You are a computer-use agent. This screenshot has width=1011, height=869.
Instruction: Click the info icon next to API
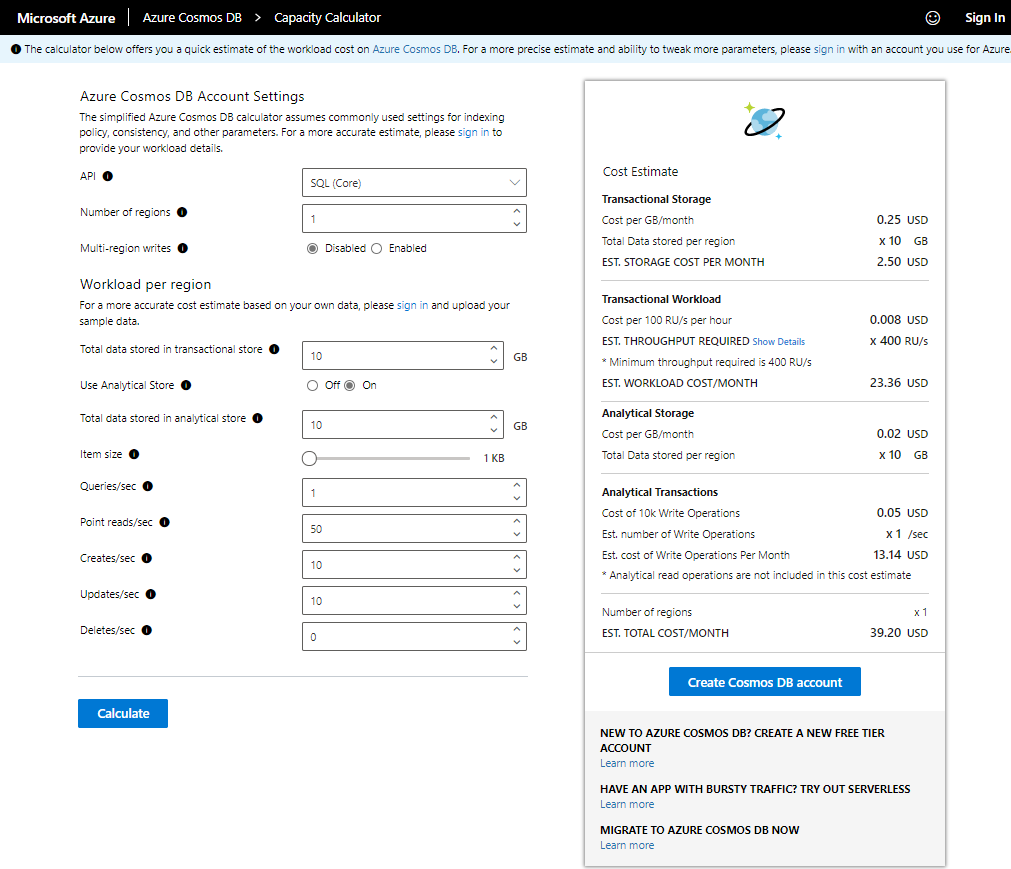point(108,176)
